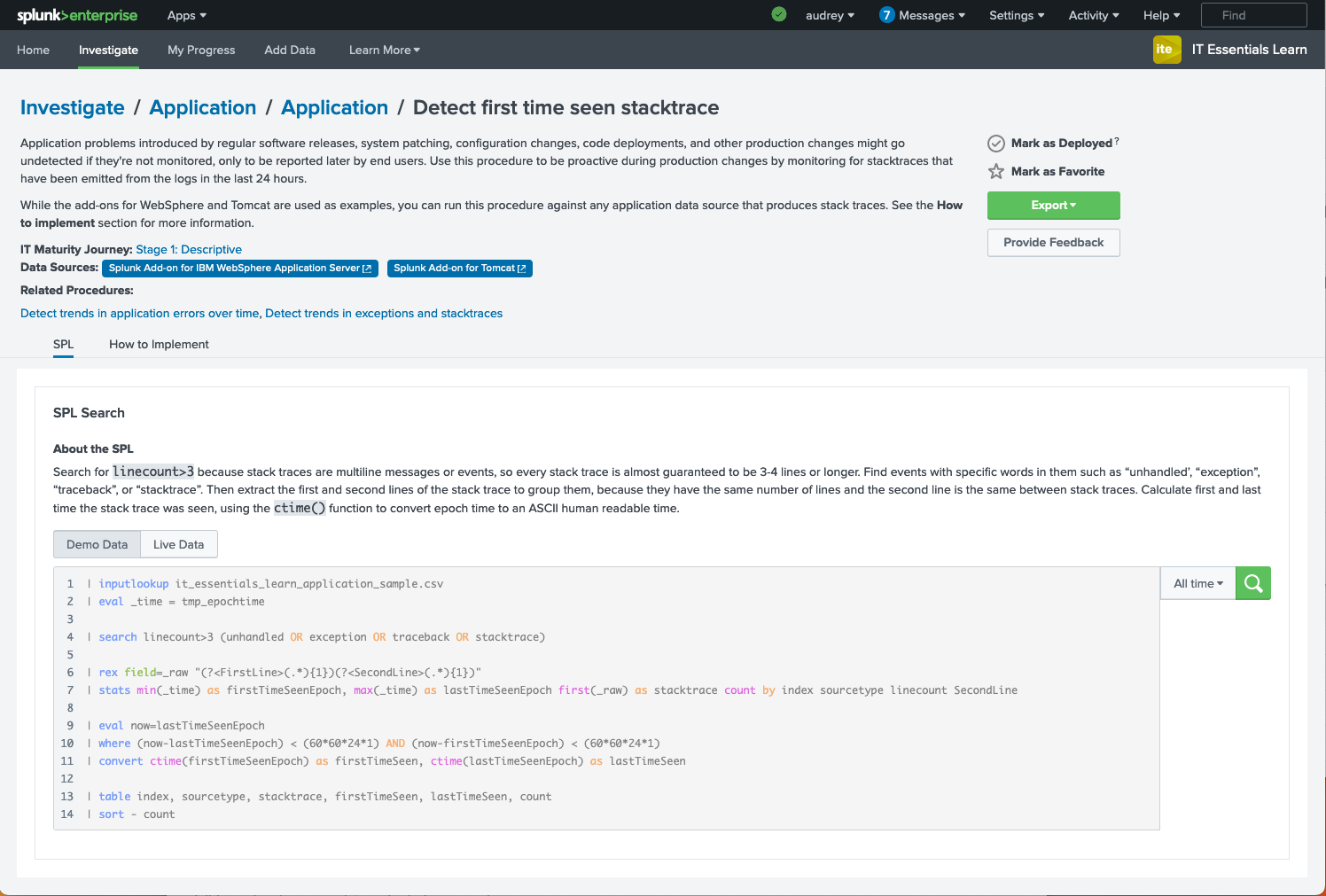Select the Investigate nav item
Viewport: 1326px width, 896px height.
[x=108, y=50]
